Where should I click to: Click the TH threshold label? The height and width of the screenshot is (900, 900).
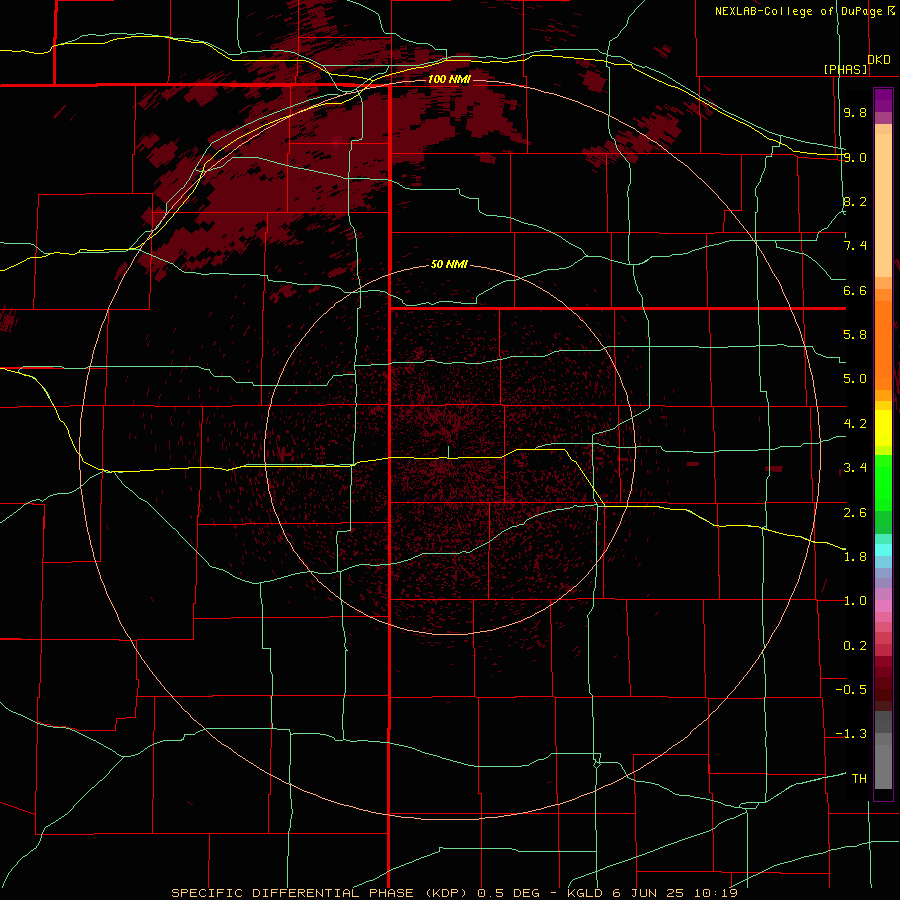pyautogui.click(x=859, y=779)
